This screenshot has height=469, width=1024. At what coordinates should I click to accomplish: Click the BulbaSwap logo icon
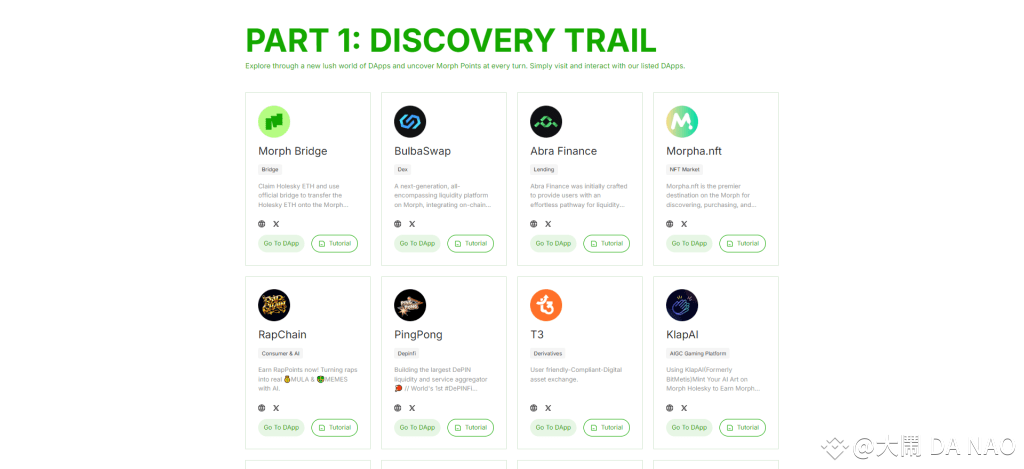point(410,121)
